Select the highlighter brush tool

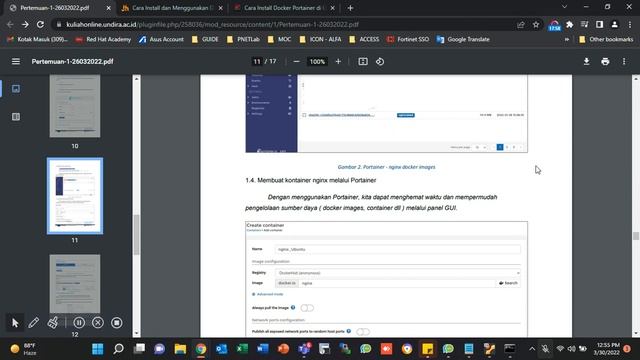(x=53, y=323)
